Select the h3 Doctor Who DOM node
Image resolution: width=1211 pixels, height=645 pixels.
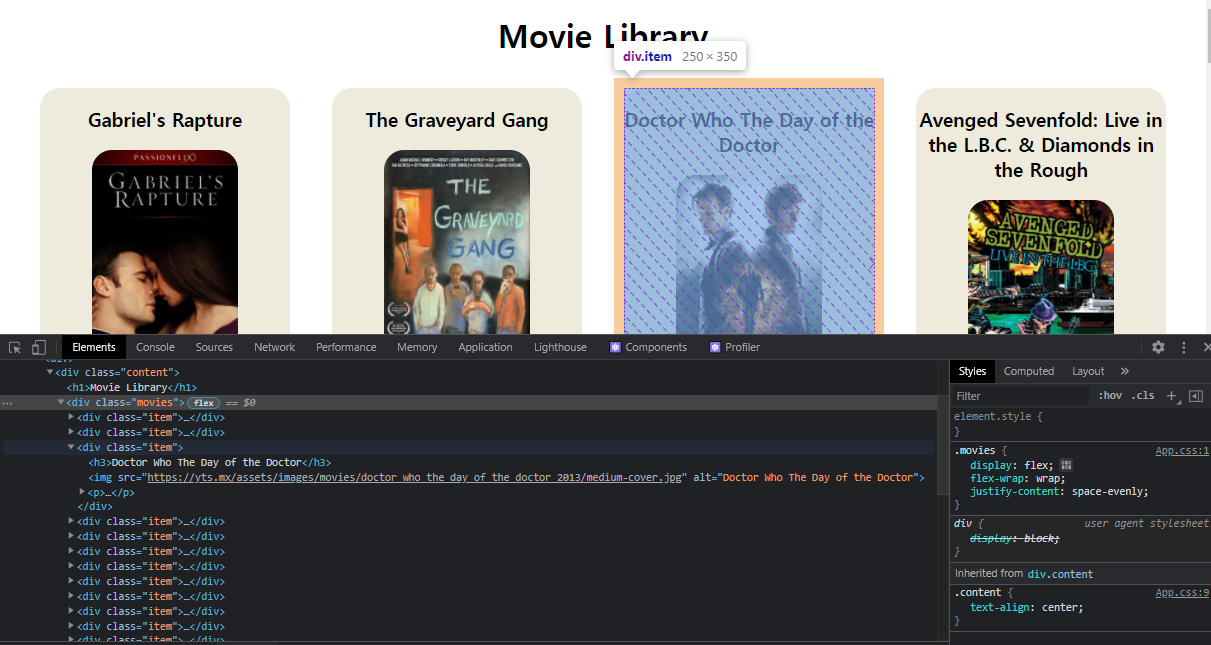click(x=210, y=462)
